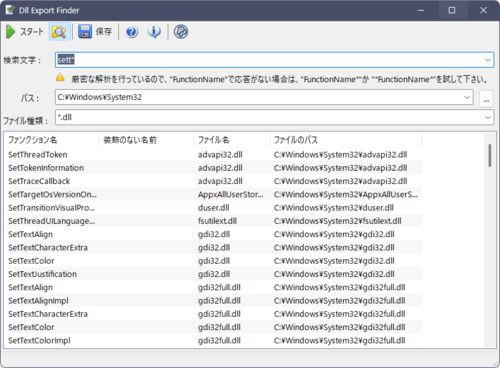Show info via the blue 'i' icon
The image size is (500, 368).
coord(154,32)
